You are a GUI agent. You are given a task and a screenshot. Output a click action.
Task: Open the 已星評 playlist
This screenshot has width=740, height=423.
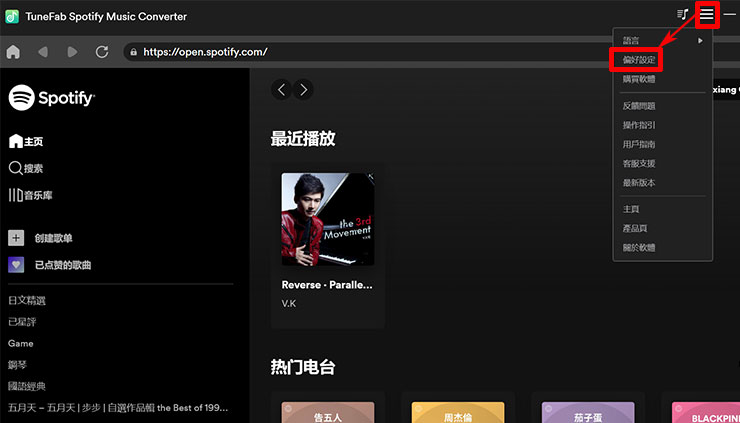coord(22,322)
